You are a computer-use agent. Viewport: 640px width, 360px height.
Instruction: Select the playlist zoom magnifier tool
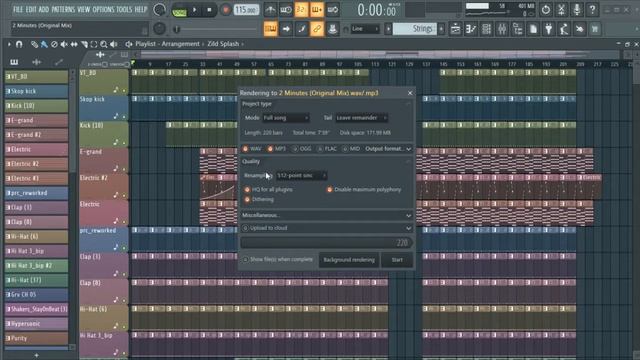(x=104, y=44)
